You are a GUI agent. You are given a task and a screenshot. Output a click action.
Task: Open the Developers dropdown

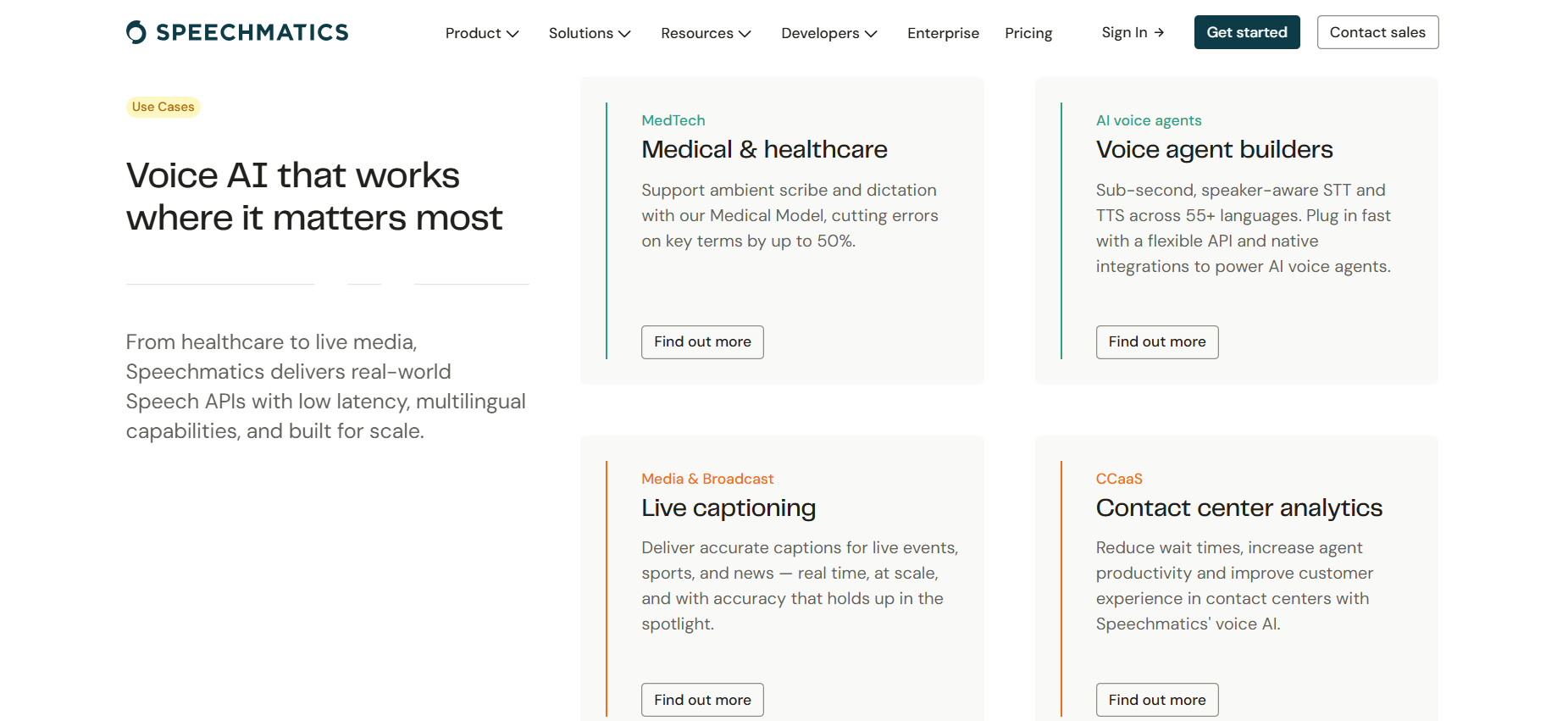(x=829, y=33)
